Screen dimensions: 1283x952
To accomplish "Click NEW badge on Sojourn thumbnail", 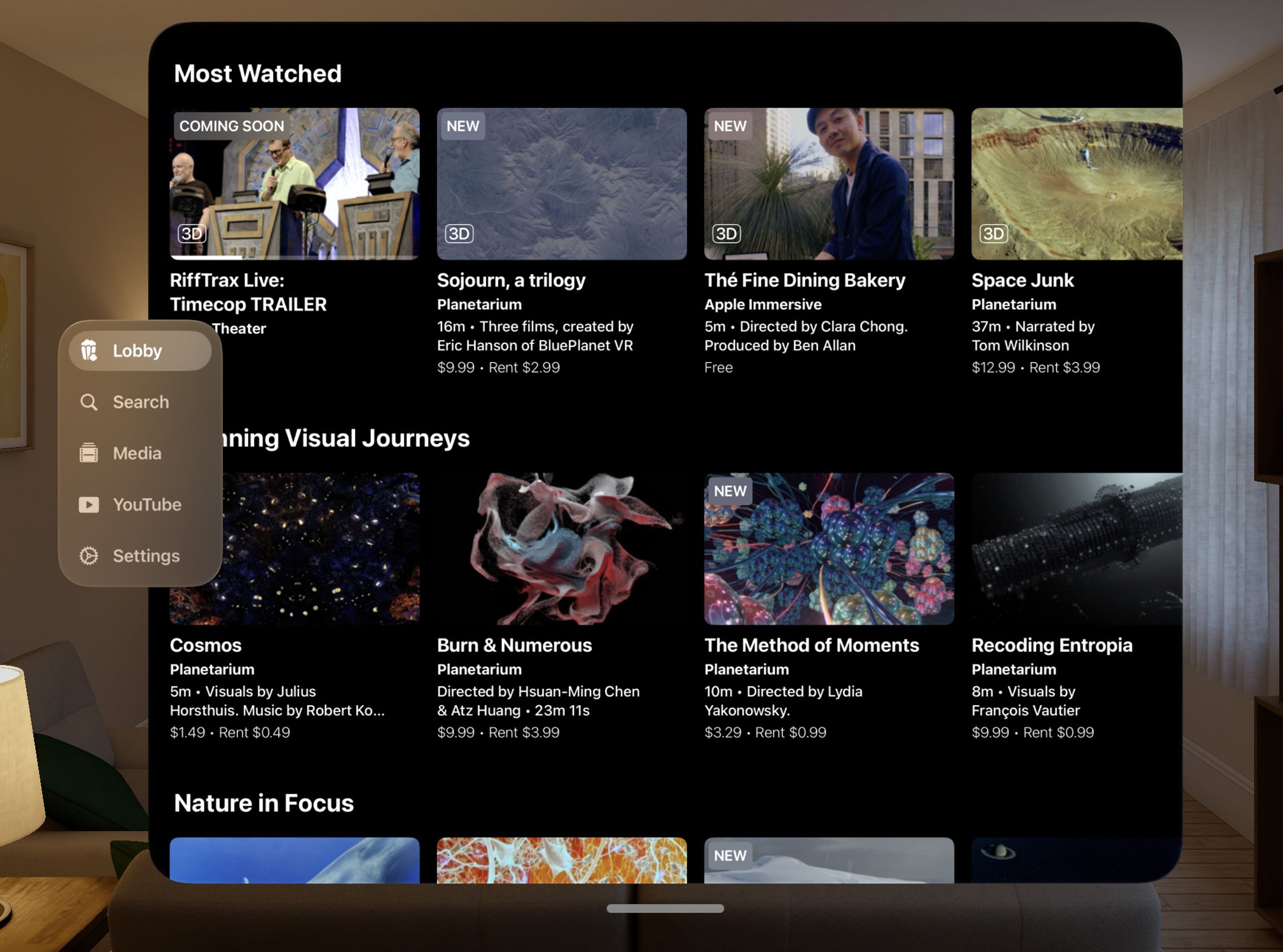I will pos(463,125).
